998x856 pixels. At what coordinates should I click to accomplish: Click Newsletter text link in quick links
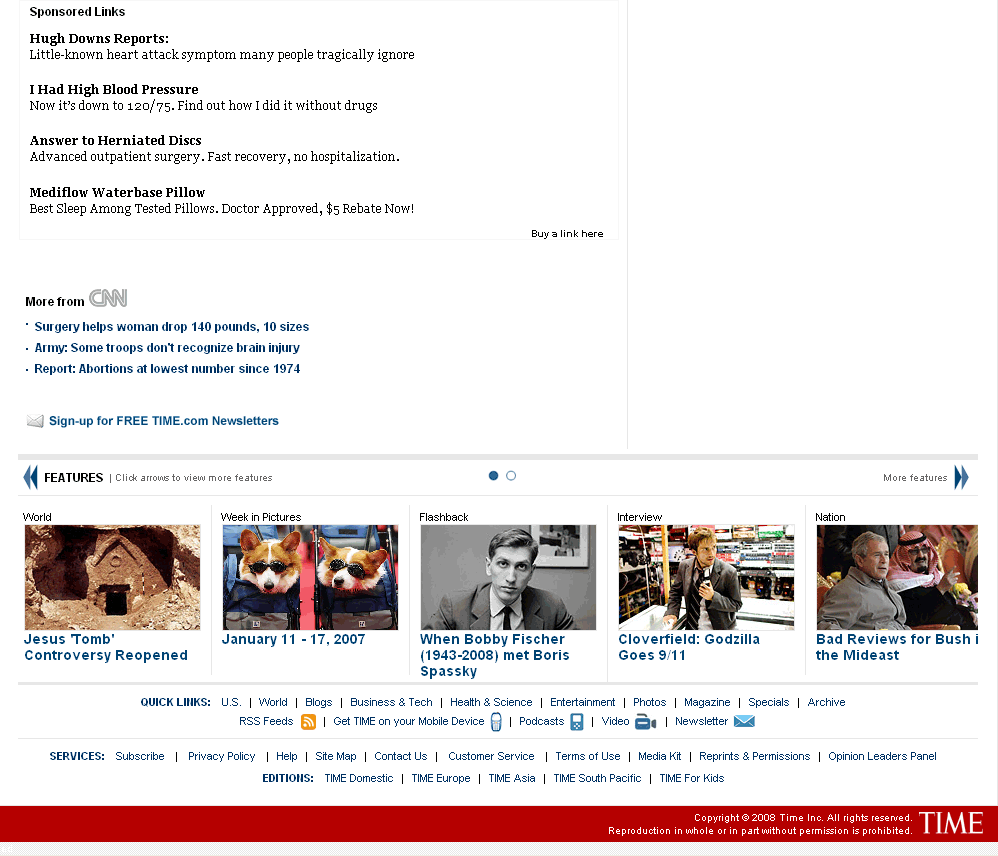pyautogui.click(x=701, y=721)
